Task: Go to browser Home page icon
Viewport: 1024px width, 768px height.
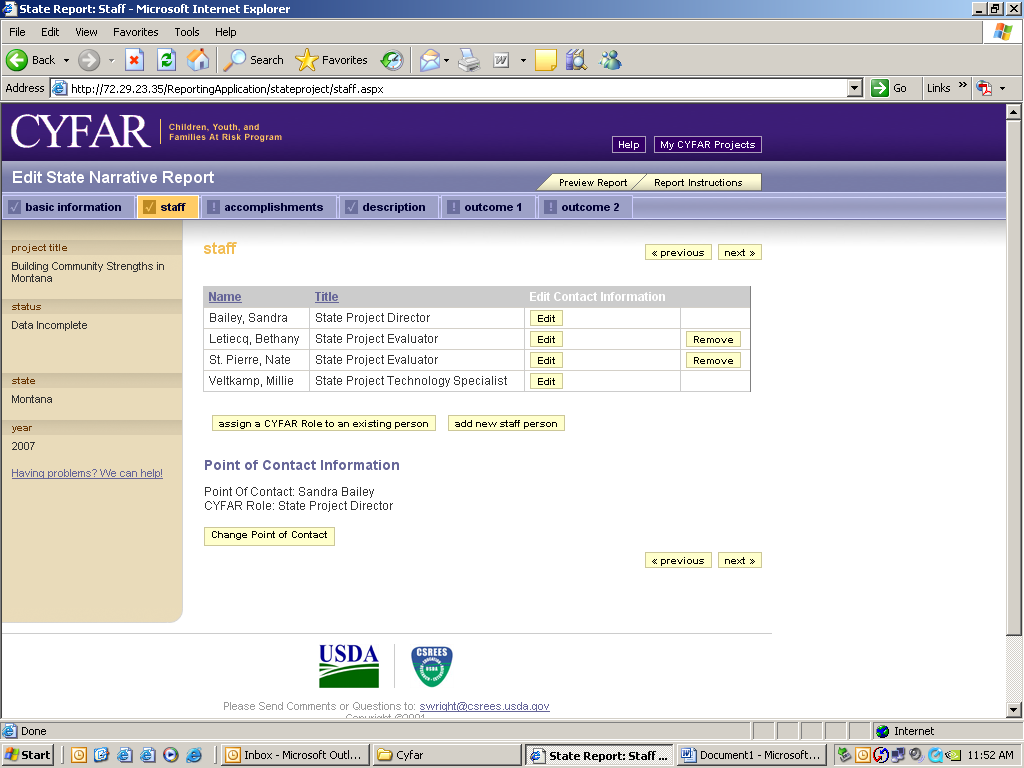Action: click(198, 60)
